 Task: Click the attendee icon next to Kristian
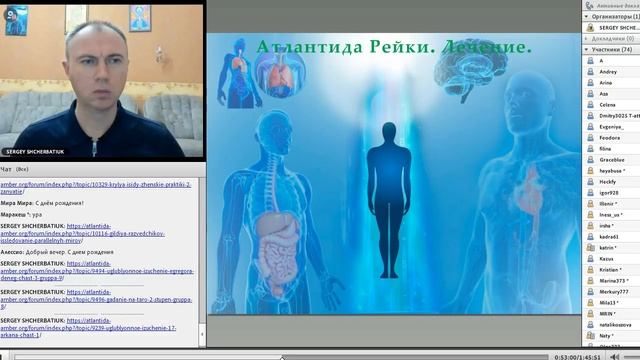pos(590,270)
